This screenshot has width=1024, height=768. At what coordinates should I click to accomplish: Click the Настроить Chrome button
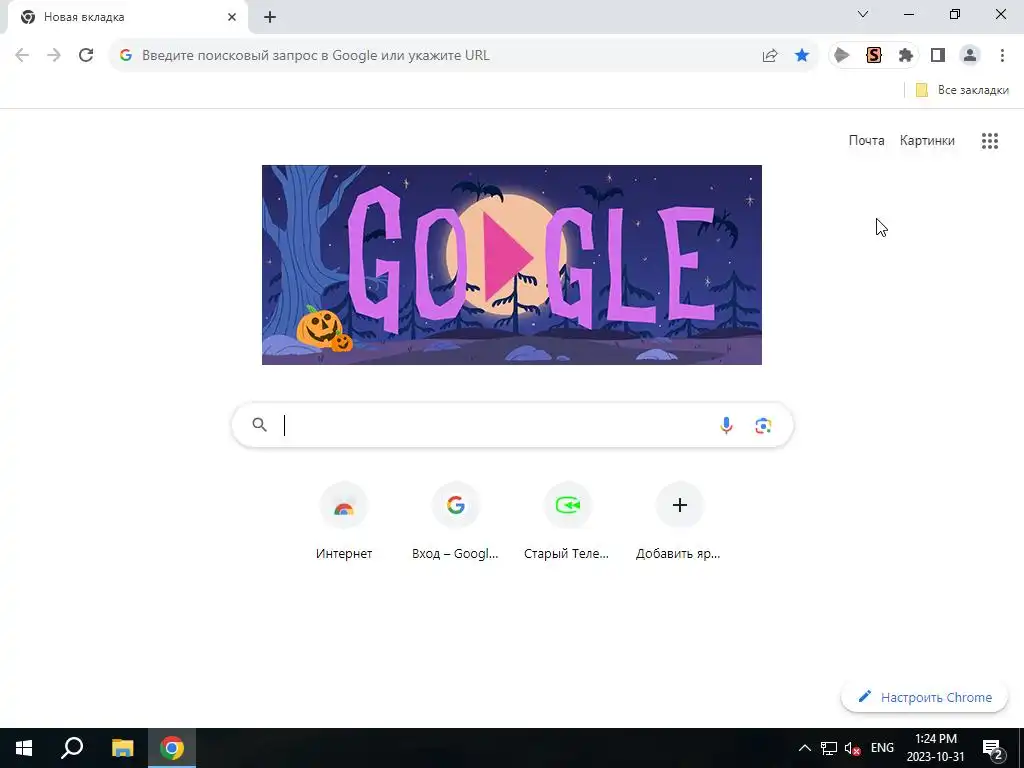pyautogui.click(x=925, y=697)
